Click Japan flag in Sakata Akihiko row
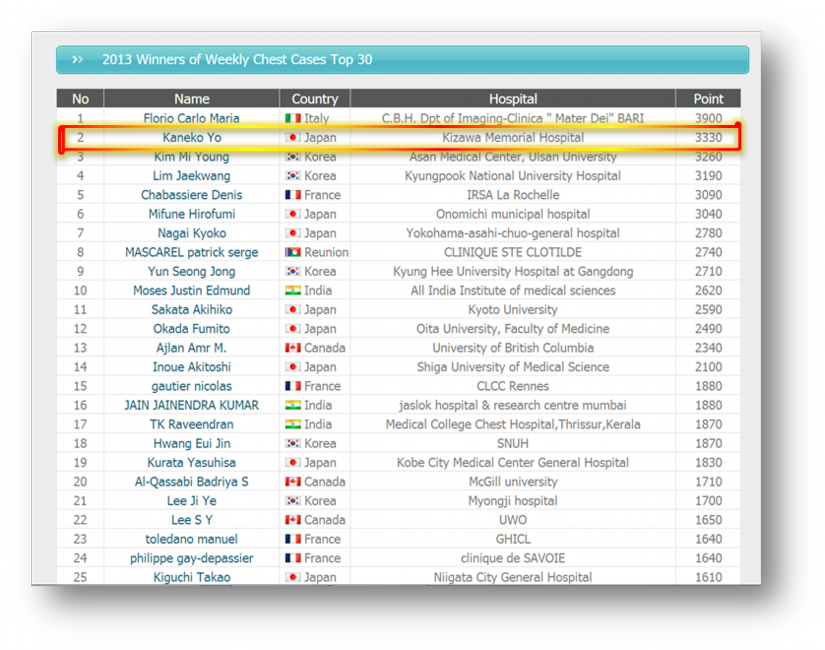The height and width of the screenshot is (650, 825). (x=293, y=309)
